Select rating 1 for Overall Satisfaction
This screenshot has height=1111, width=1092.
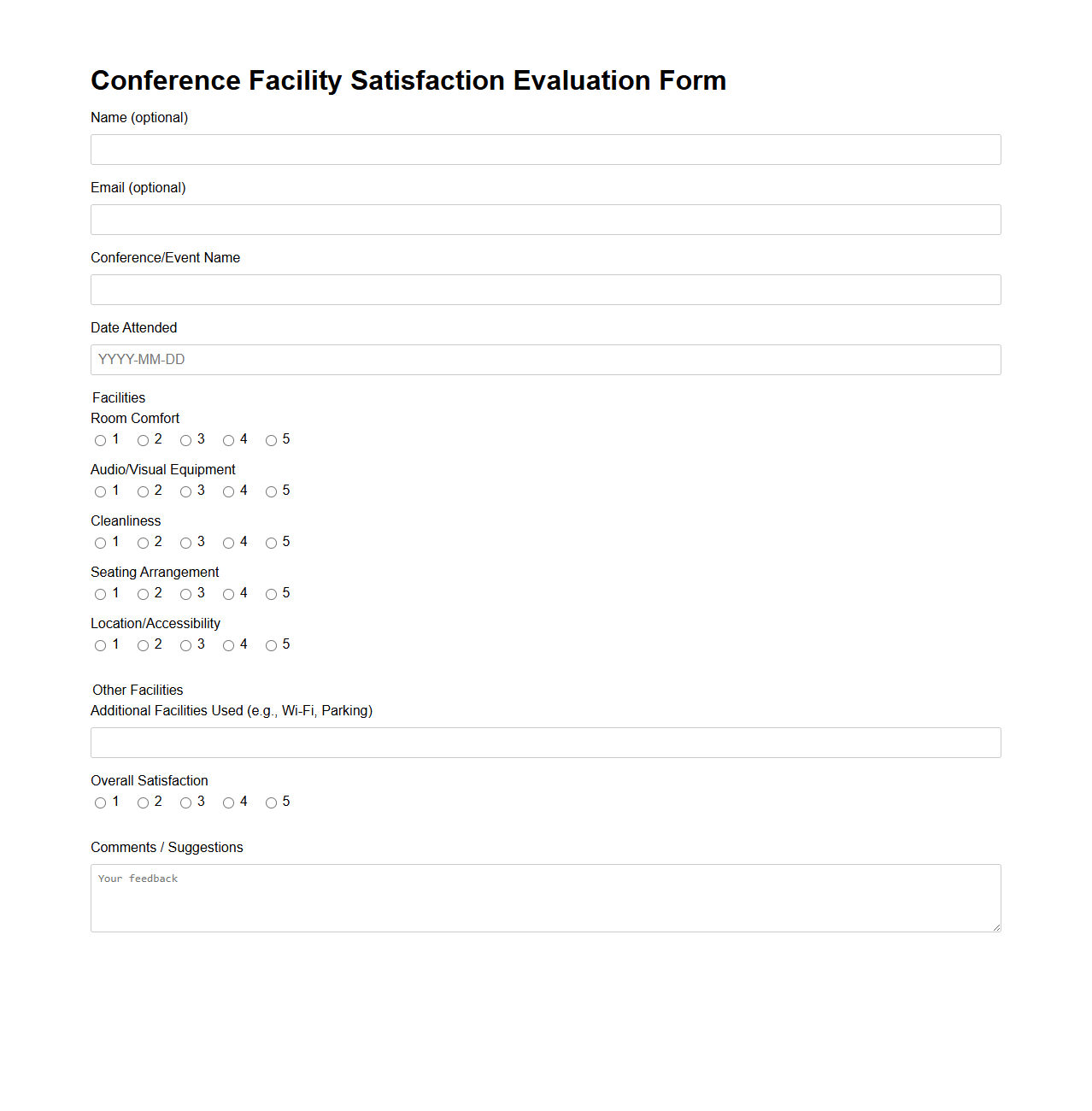100,802
